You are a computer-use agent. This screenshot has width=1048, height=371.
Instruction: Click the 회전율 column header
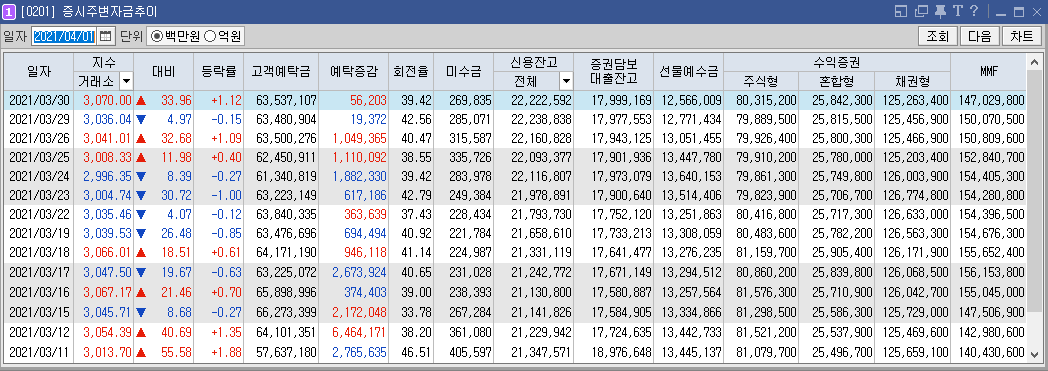411,71
